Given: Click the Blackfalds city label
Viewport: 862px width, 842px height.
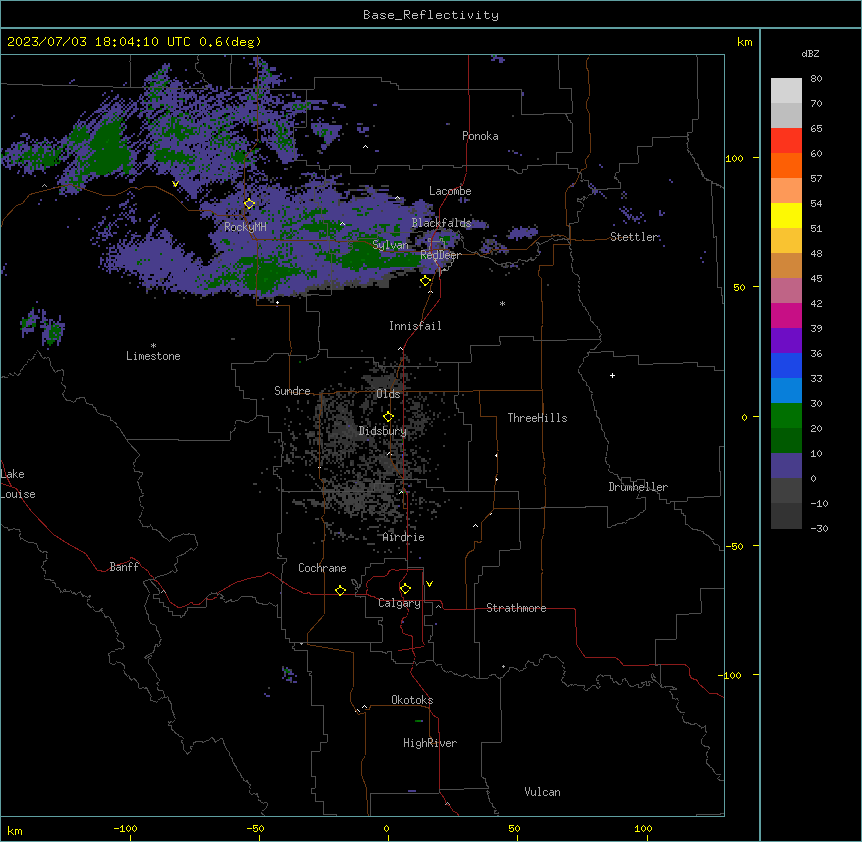Looking at the screenshot, I should (441, 223).
